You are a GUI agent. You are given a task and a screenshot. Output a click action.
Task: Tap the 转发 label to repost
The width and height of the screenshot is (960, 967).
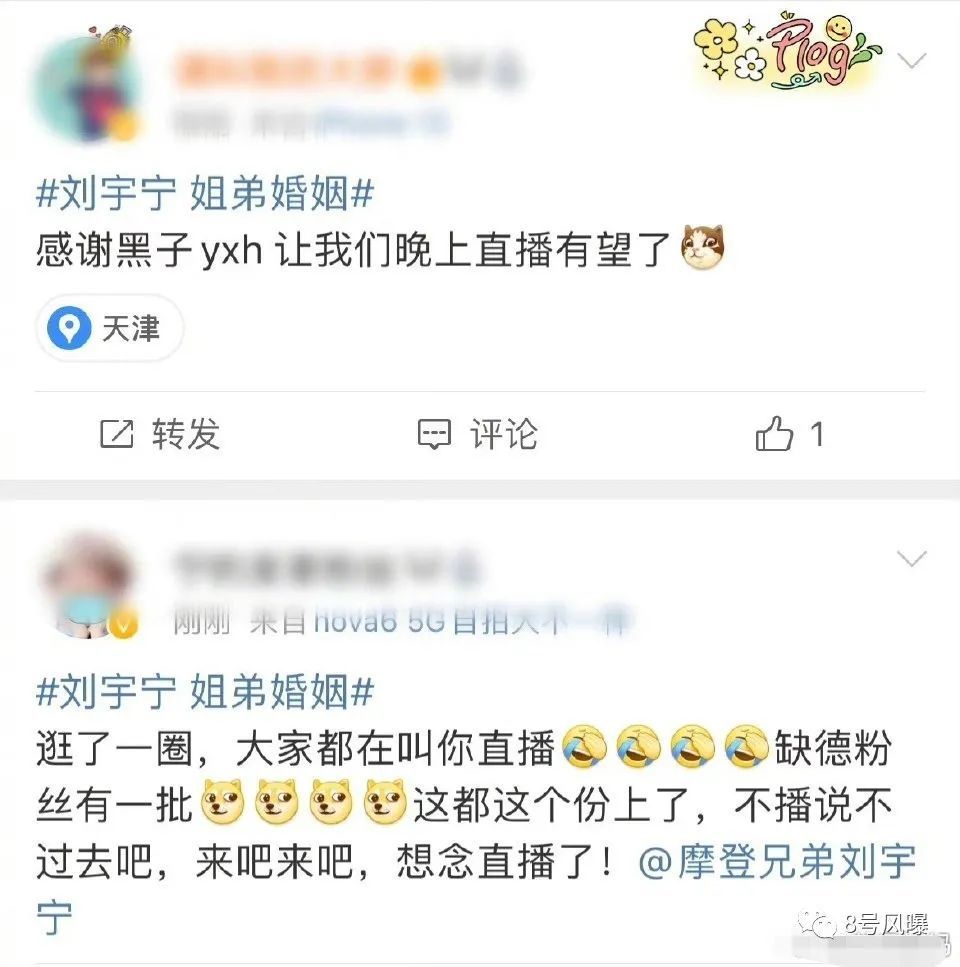186,434
